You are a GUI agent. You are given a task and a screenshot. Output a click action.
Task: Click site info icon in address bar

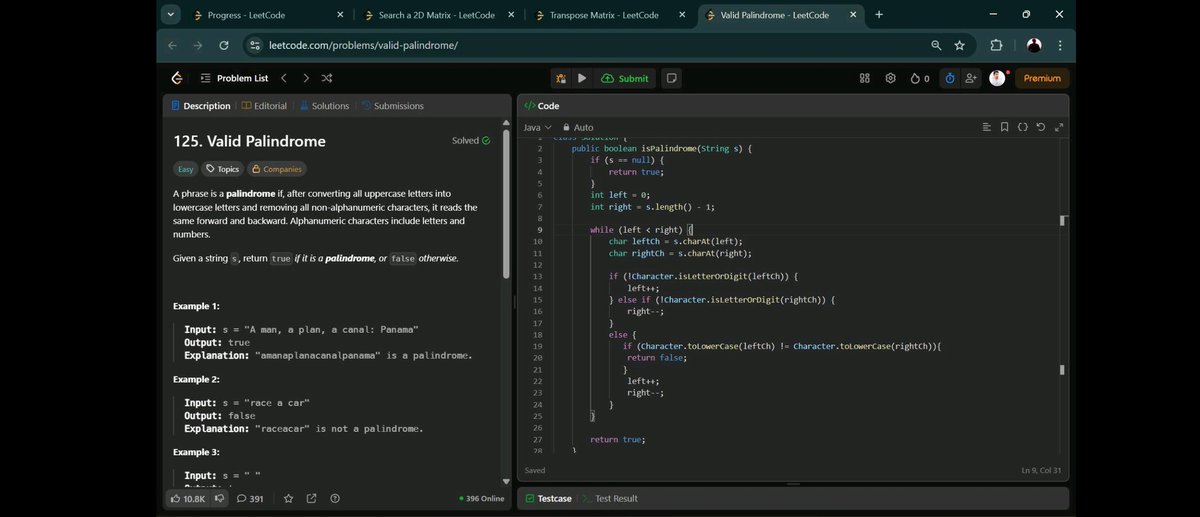[x=254, y=45]
